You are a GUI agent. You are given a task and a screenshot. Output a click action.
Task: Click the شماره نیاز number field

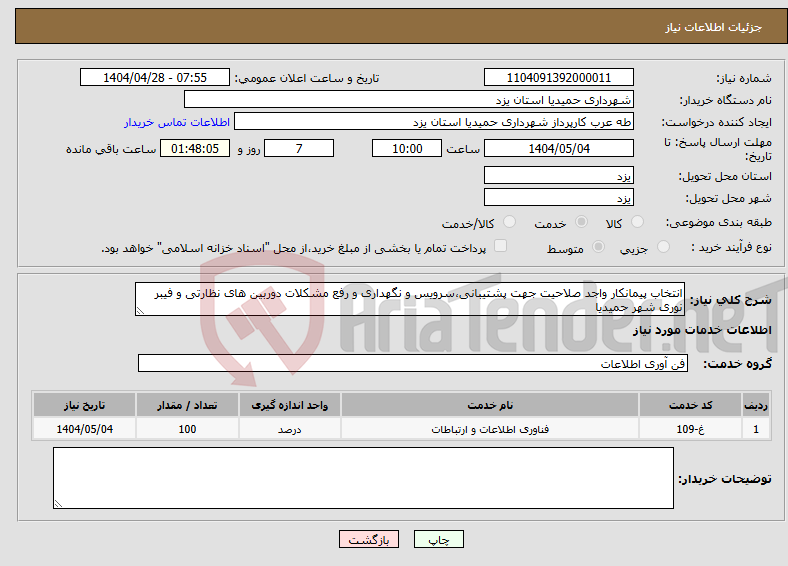click(x=559, y=77)
